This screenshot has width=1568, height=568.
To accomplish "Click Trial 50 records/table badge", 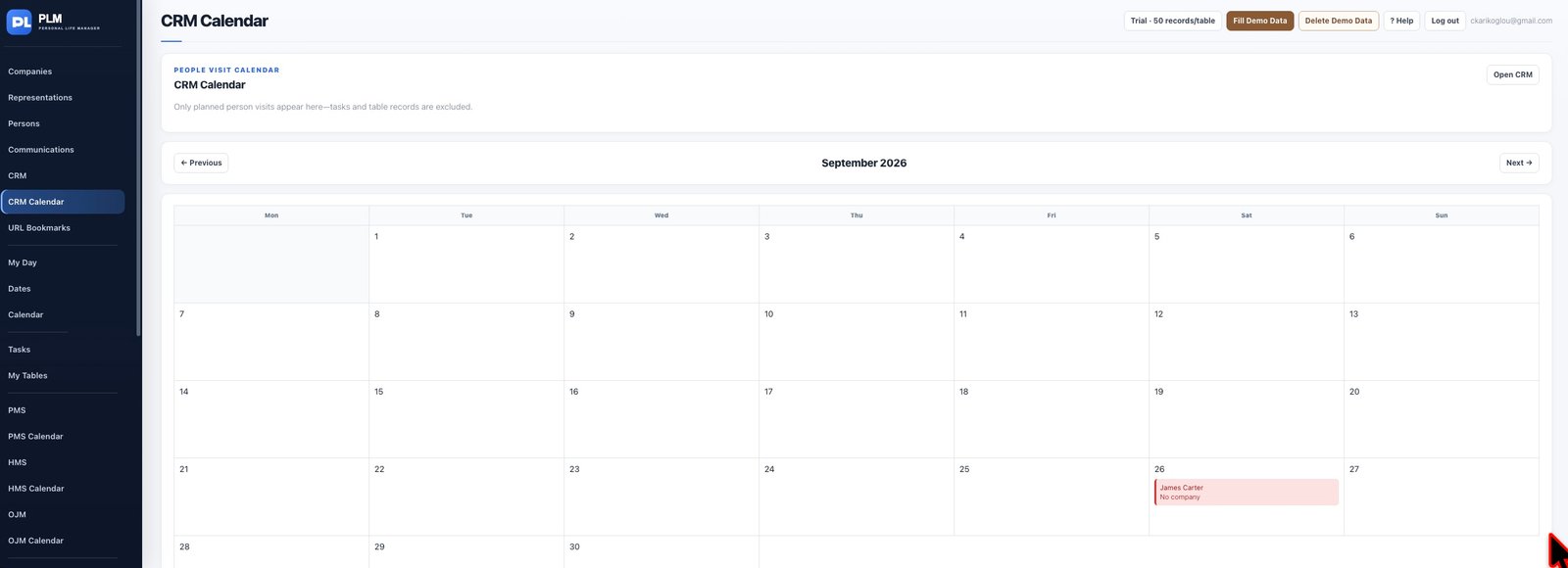I will 1172,21.
